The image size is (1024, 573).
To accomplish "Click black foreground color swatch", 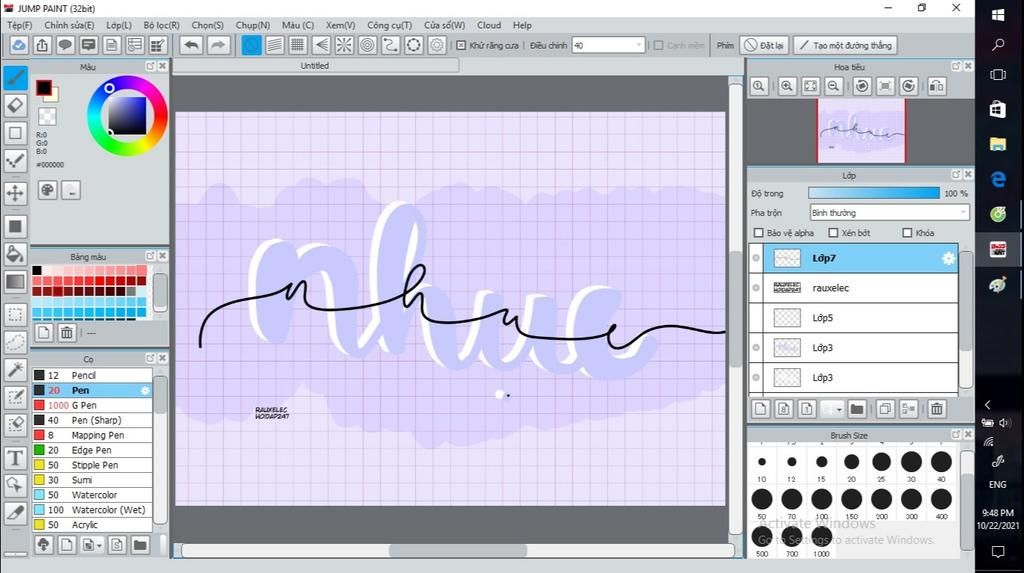I will click(43, 88).
